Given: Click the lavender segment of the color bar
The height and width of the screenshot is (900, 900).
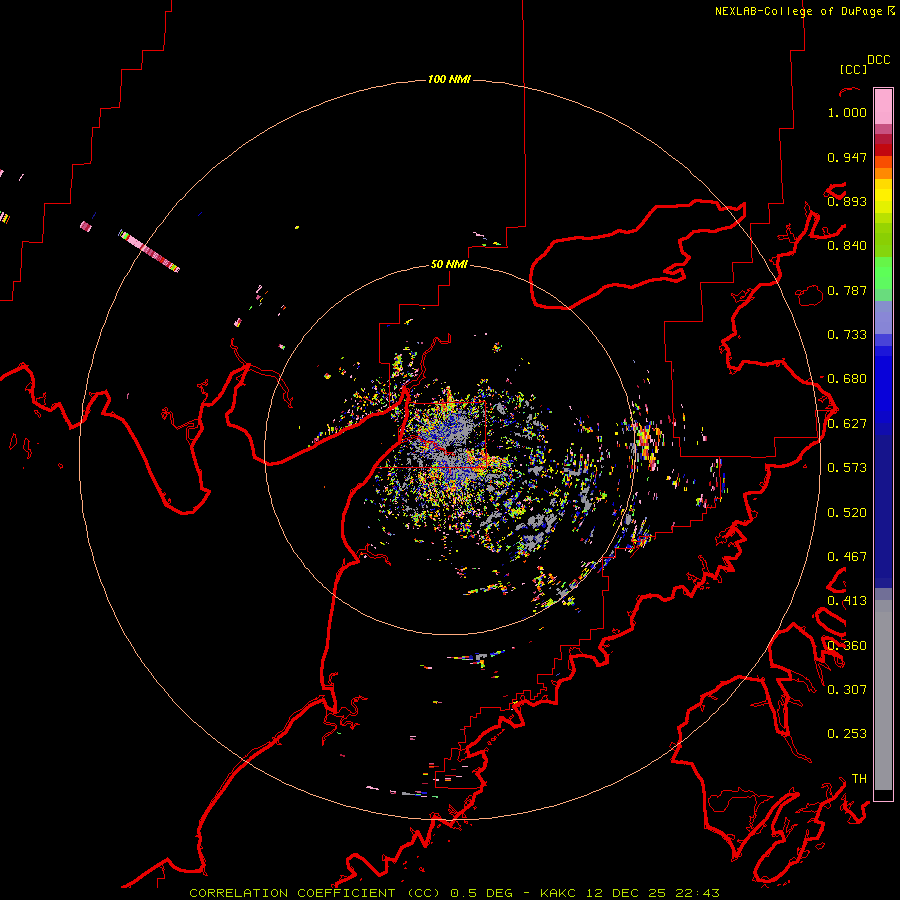Looking at the screenshot, I should tap(883, 319).
